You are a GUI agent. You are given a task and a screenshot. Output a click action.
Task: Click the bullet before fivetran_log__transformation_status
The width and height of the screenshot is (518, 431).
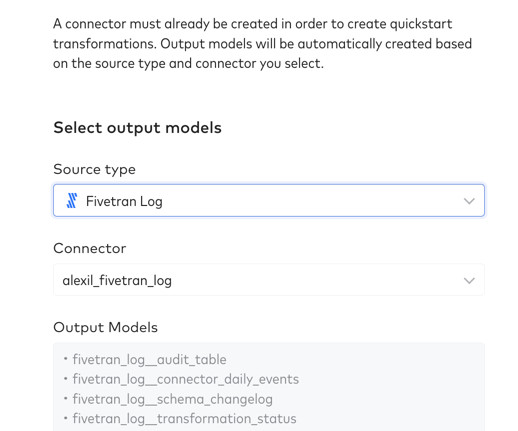[x=66, y=418]
